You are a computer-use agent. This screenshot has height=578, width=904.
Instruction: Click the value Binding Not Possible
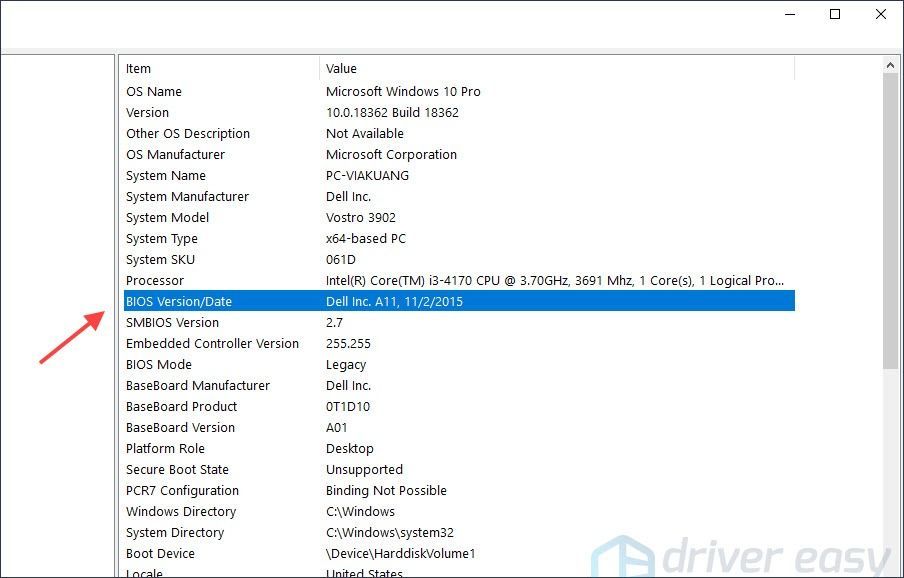coord(386,491)
